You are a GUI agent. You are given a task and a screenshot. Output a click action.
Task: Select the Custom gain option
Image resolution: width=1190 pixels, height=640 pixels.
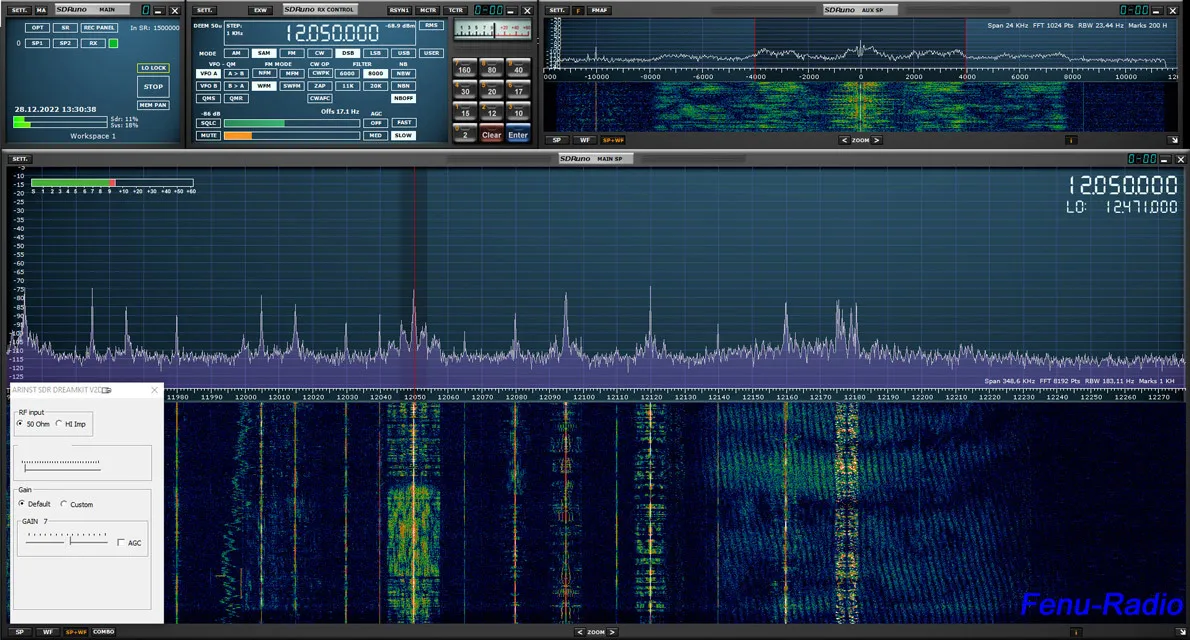coord(65,504)
